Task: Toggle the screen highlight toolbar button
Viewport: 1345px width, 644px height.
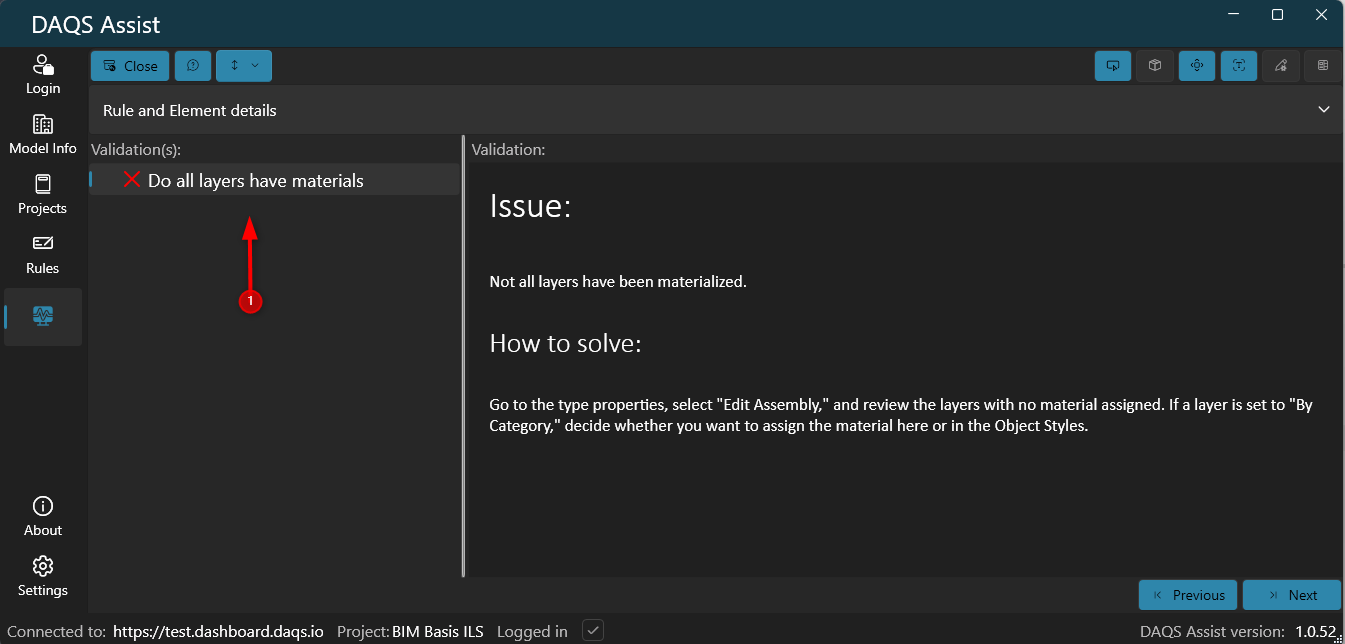Action: pyautogui.click(x=1113, y=65)
